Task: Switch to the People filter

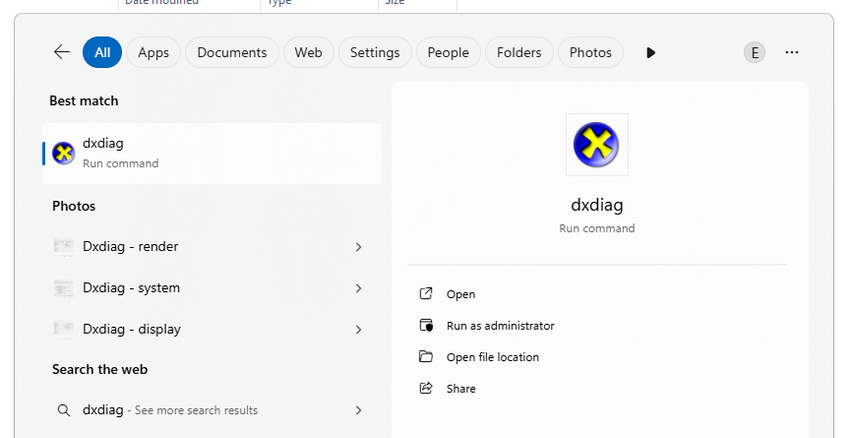Action: (448, 53)
